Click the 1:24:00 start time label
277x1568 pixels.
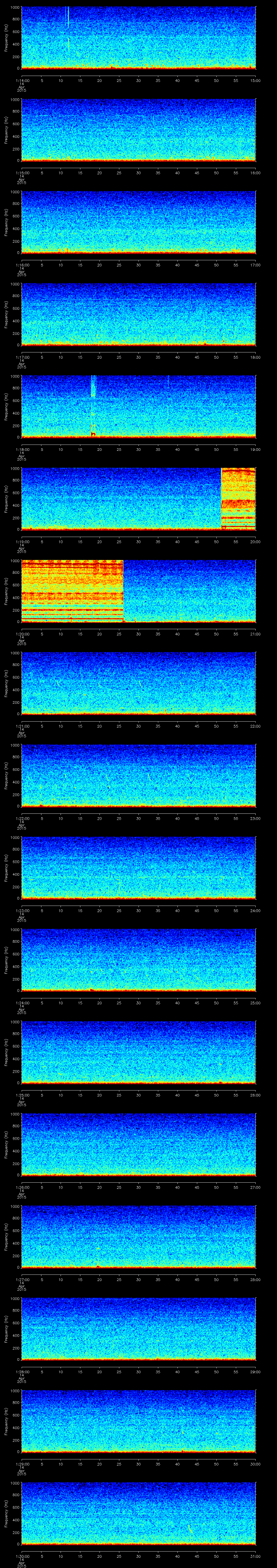click(22, 1003)
